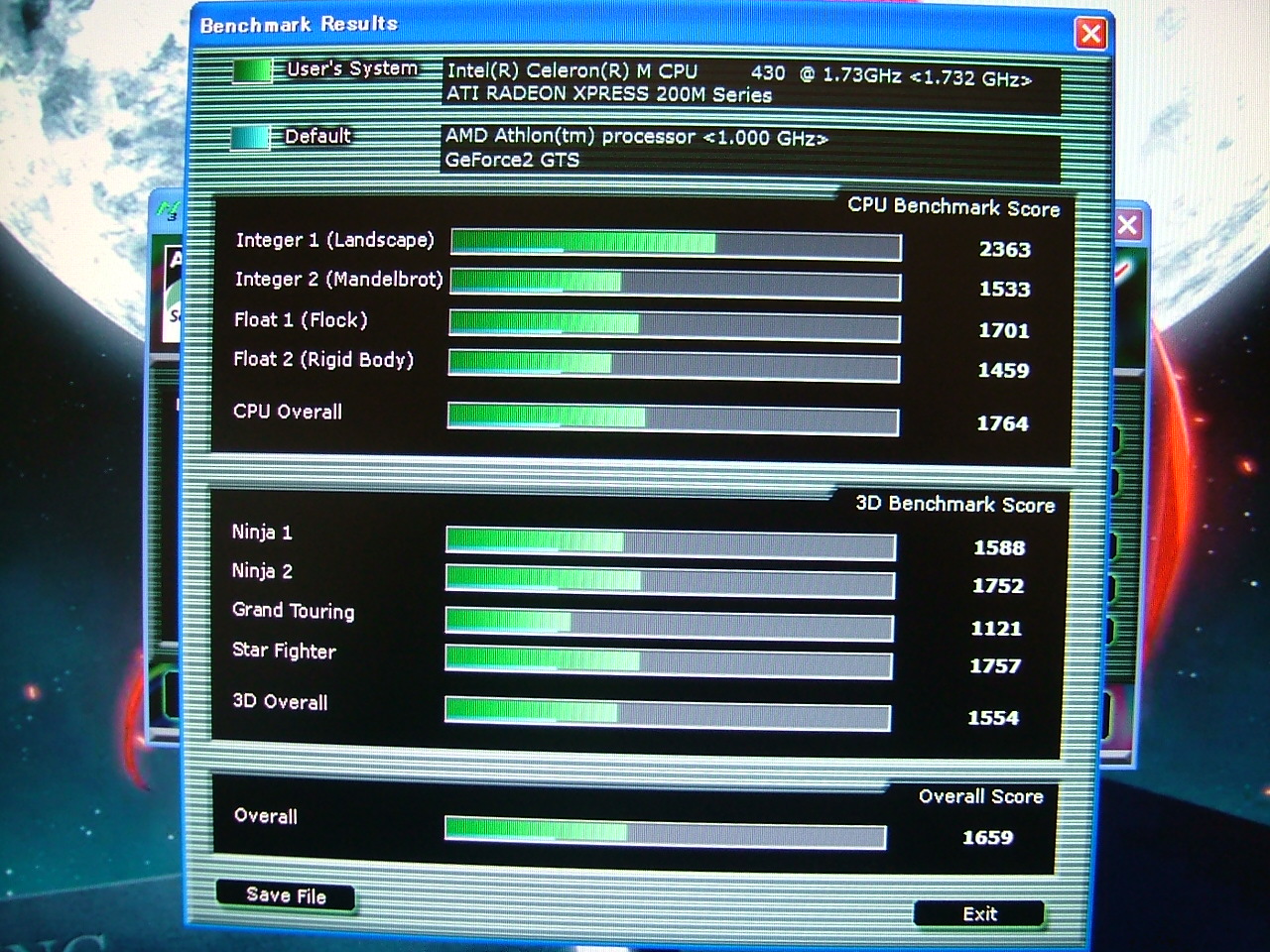Select the Benchmark Results title bar
Screen dimensions: 1270x952
click(635, 26)
